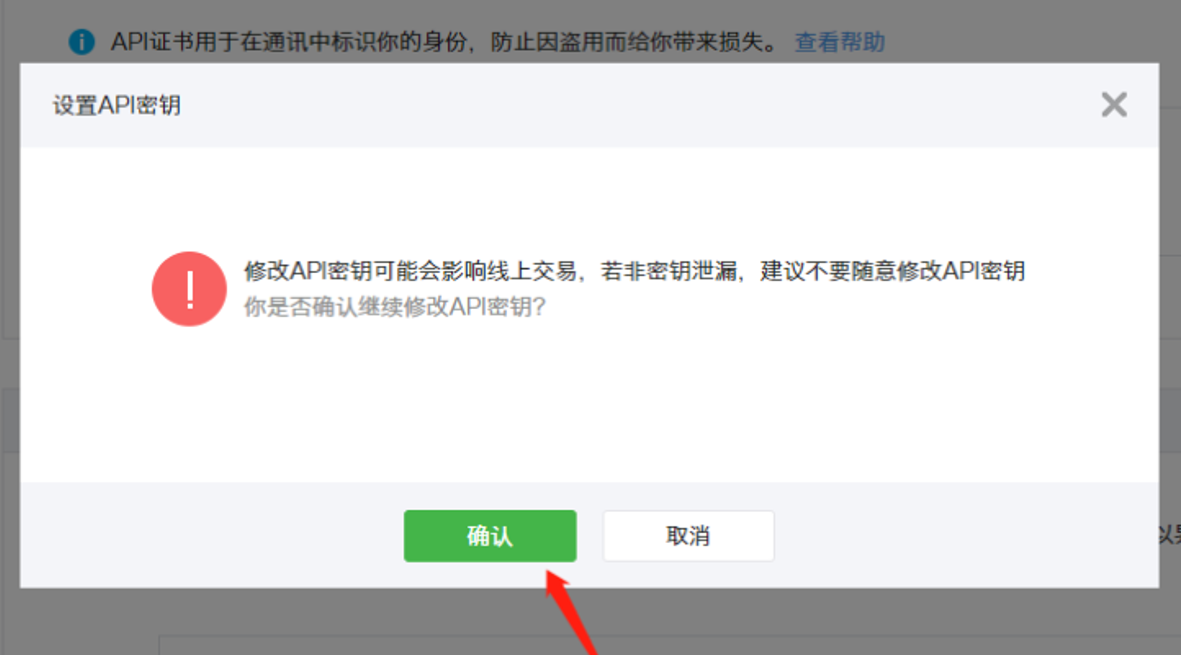Click the blue info icon beside API证书 notice
This screenshot has width=1182, height=655.
(x=81, y=42)
